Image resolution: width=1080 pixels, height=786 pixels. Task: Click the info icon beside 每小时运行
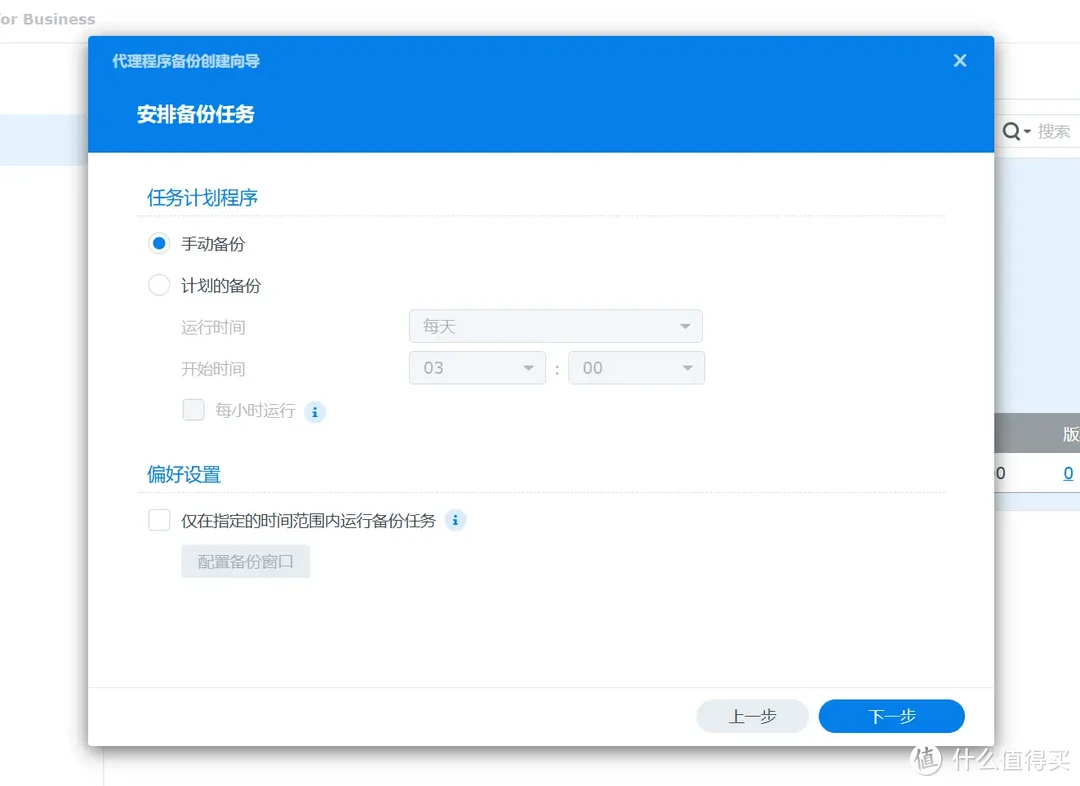[x=315, y=411]
